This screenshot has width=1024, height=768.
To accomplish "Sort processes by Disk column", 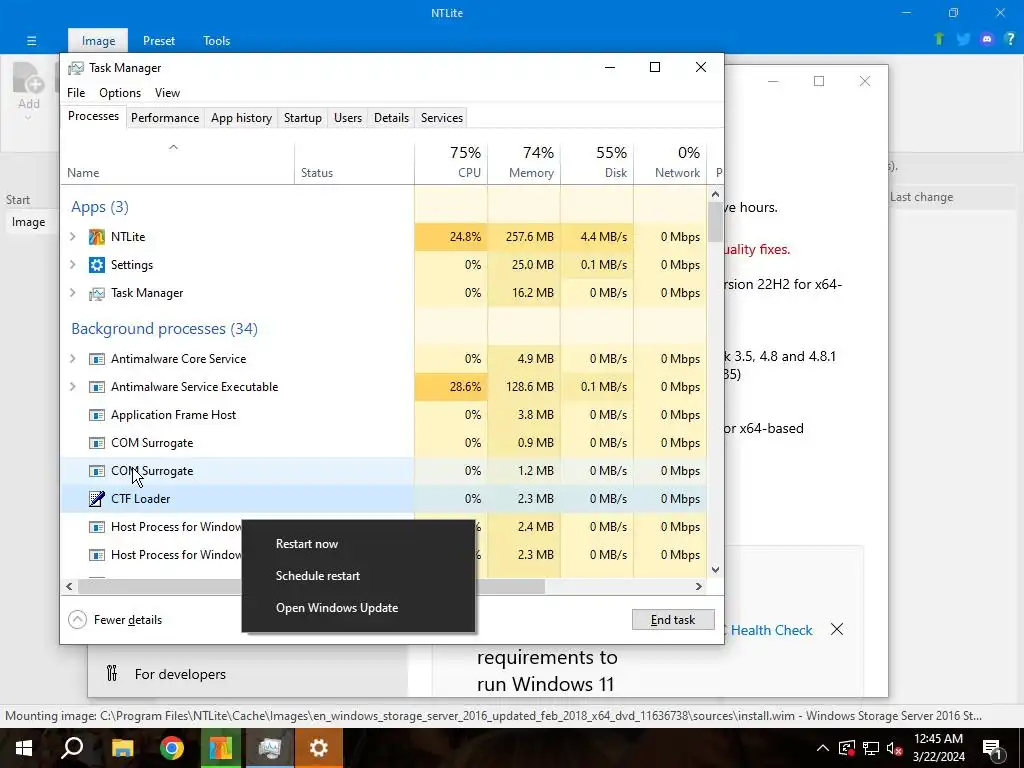I will tap(597, 162).
